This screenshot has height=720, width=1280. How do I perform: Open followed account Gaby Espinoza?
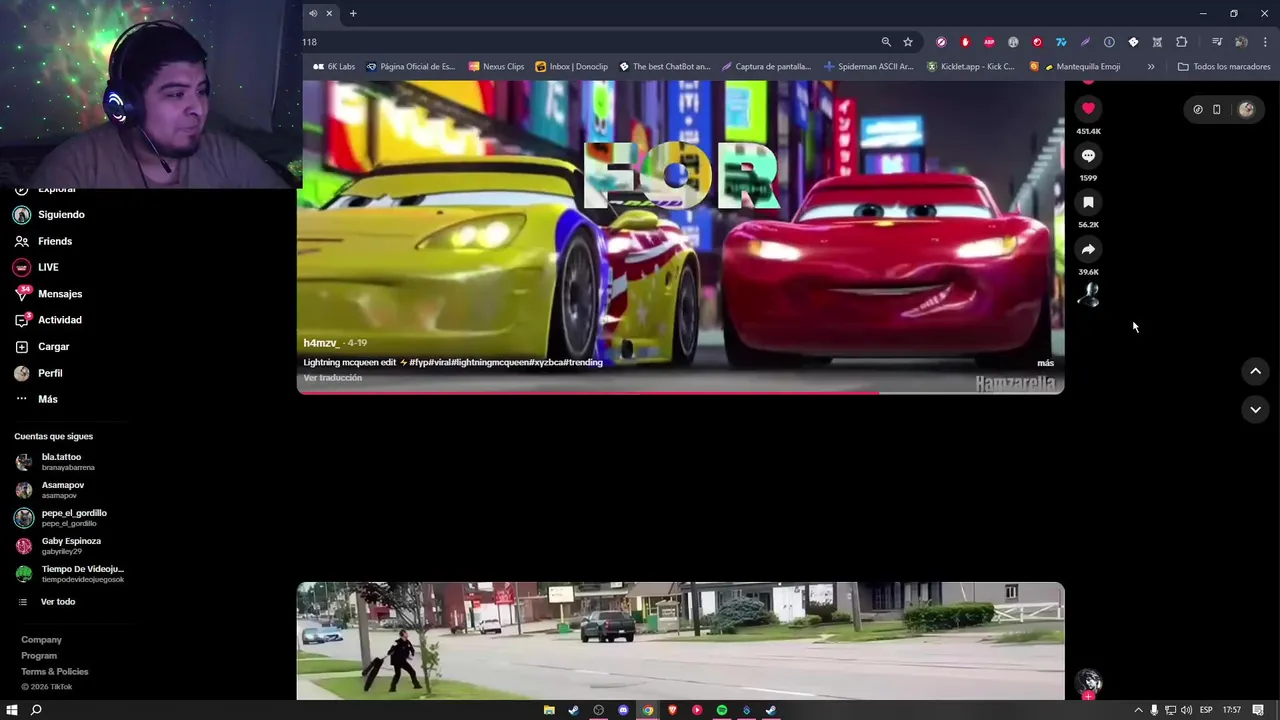click(58, 546)
